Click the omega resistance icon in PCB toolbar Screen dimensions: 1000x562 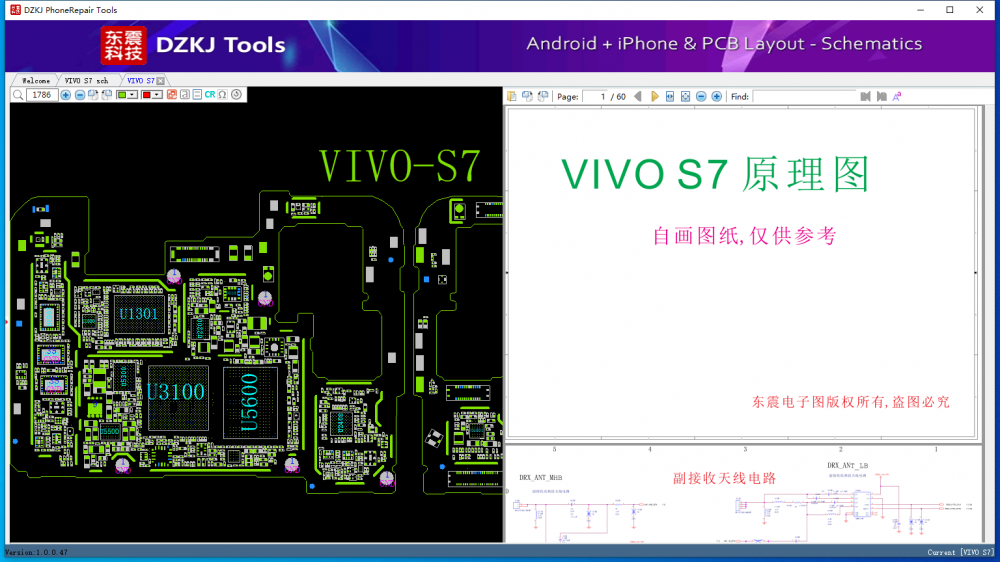coord(223,95)
